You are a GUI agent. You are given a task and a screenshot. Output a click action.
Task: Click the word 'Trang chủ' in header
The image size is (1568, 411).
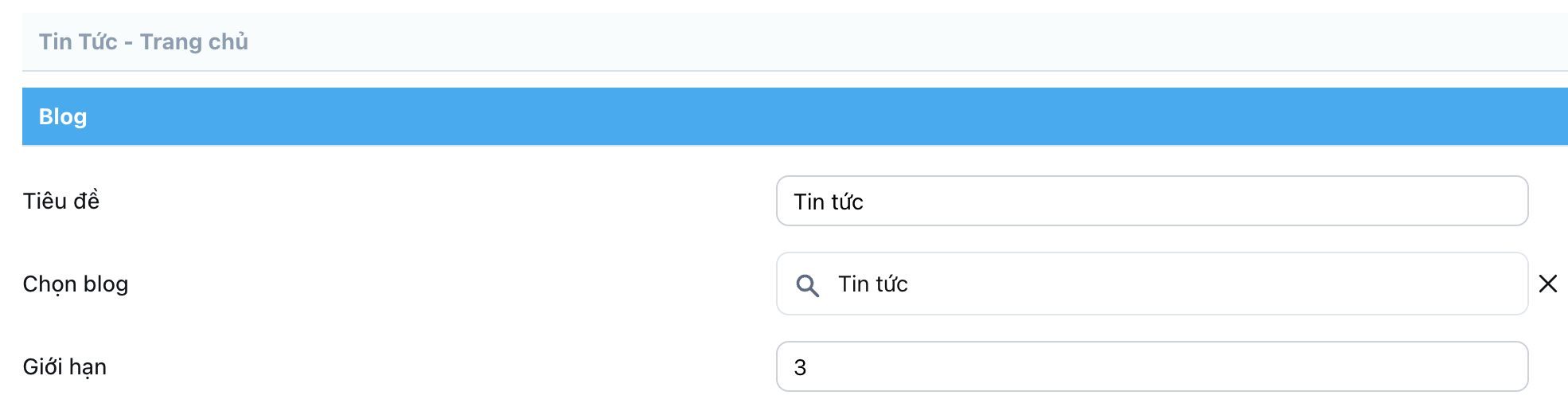(194, 41)
